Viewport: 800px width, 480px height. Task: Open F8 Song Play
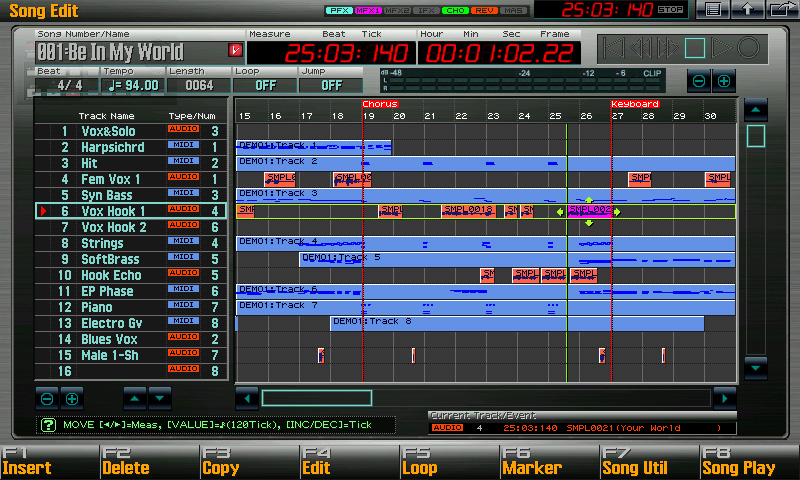coord(750,462)
